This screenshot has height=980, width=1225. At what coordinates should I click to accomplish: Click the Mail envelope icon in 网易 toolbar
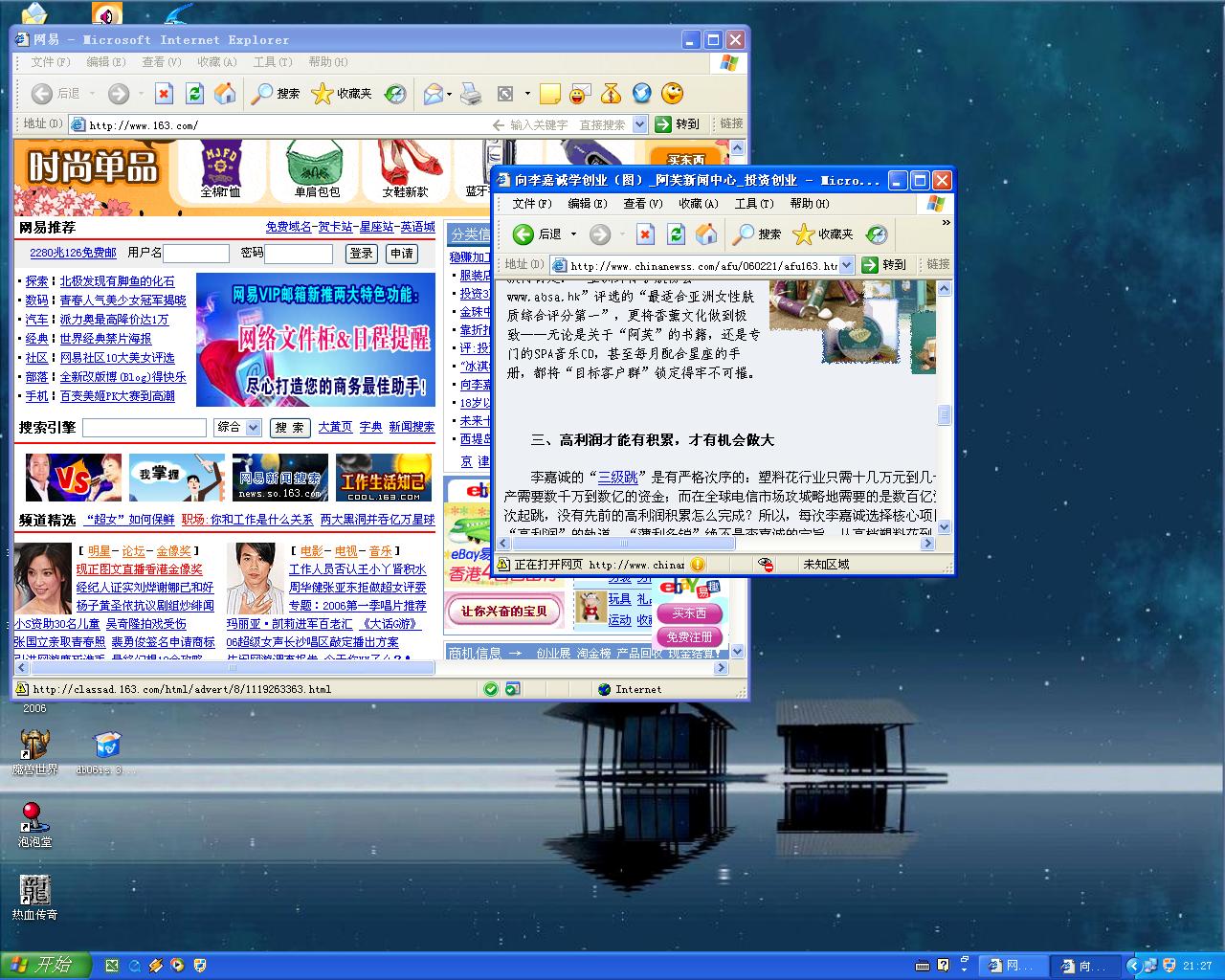(433, 94)
